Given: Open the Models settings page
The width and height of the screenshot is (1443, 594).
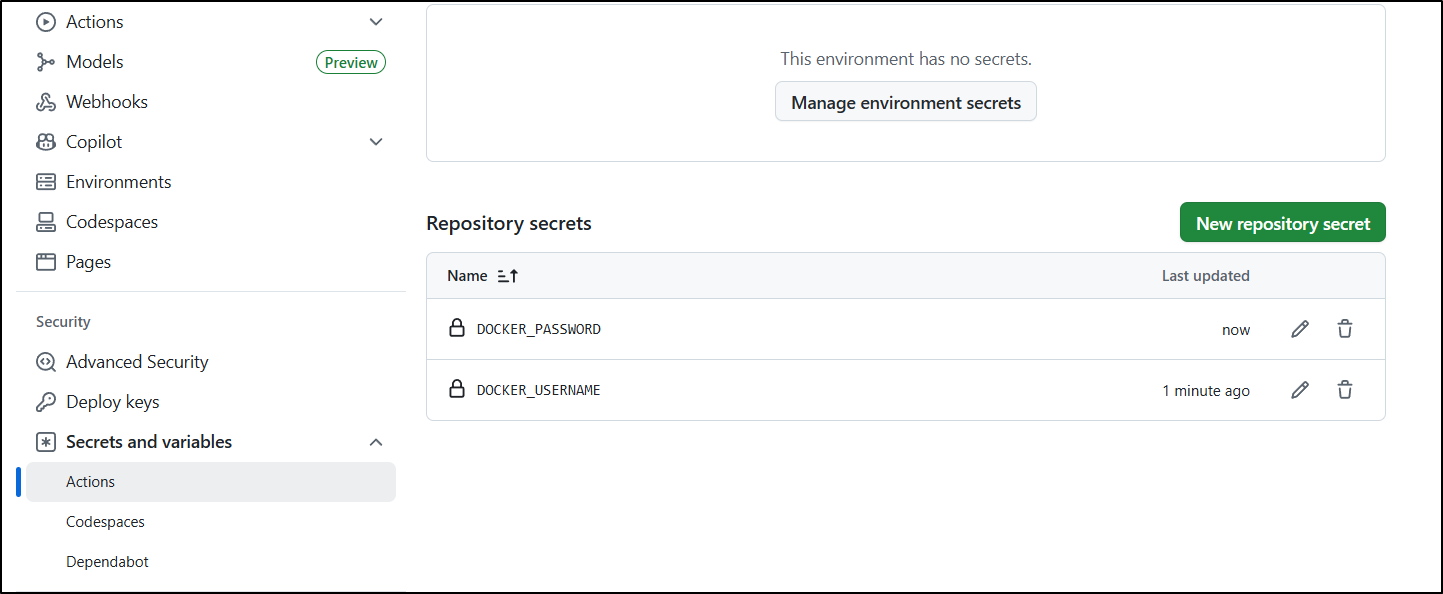Looking at the screenshot, I should [95, 62].
